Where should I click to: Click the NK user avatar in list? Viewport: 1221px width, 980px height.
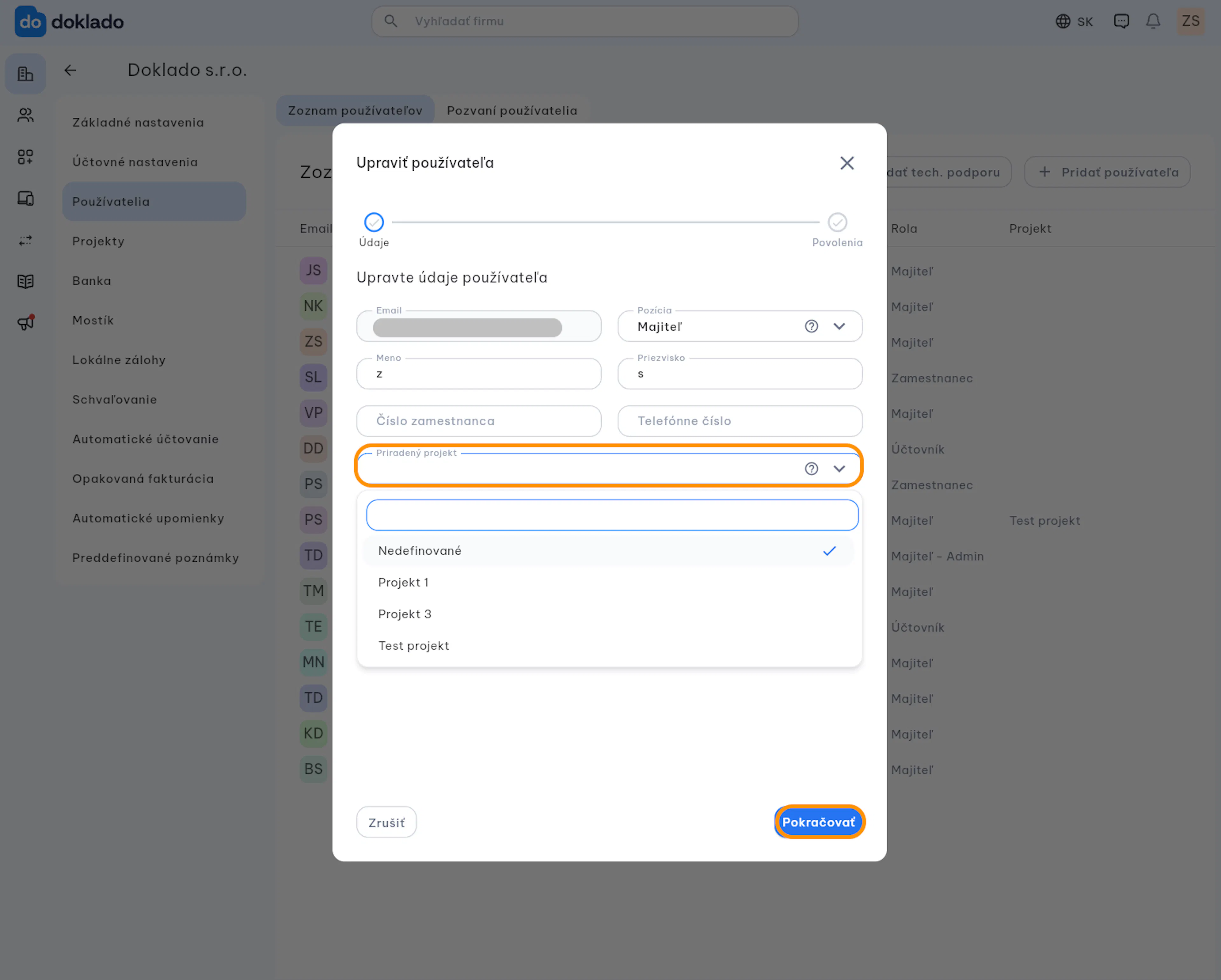pyautogui.click(x=313, y=306)
